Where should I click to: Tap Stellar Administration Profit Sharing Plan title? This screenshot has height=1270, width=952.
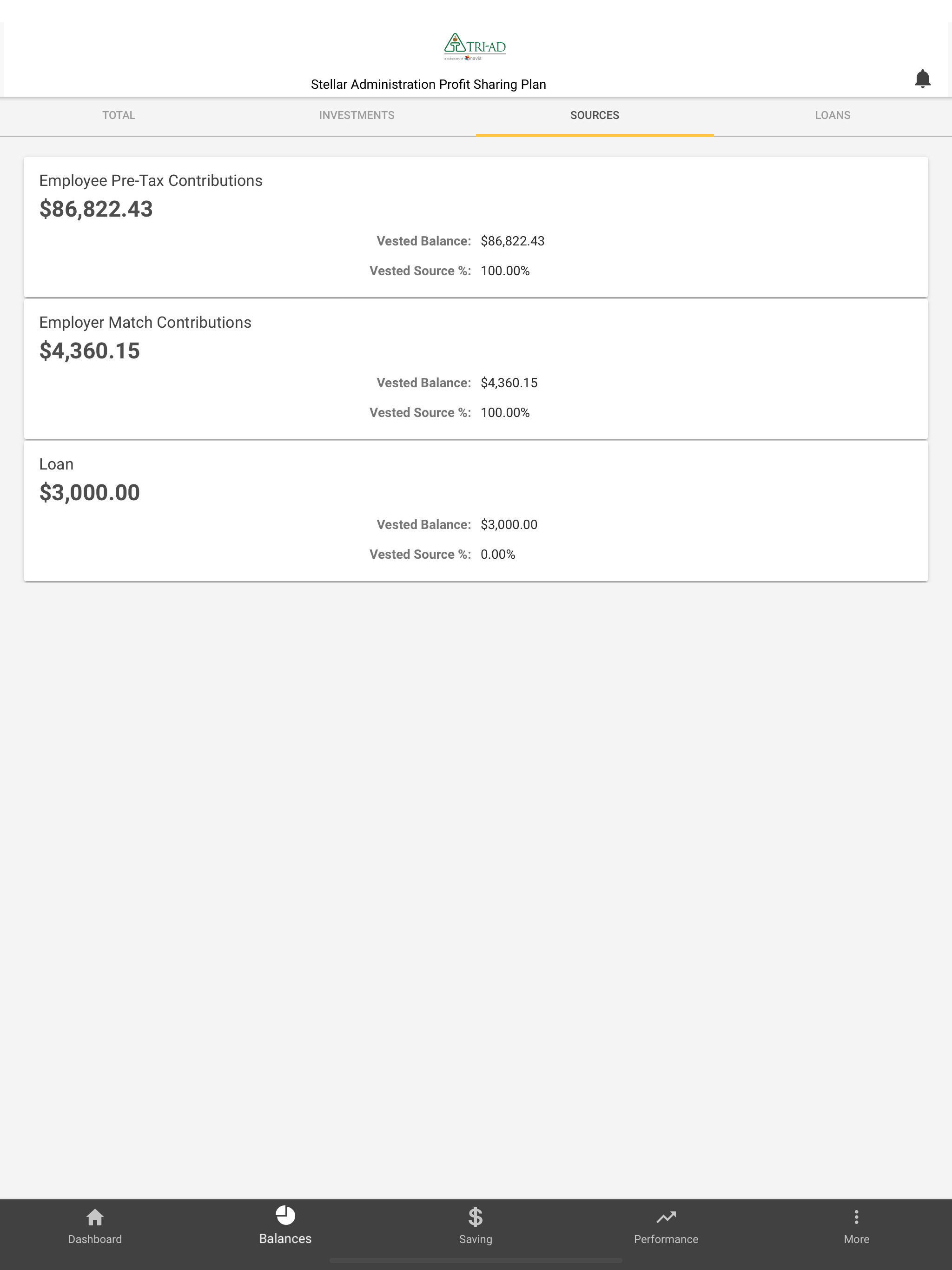[428, 85]
